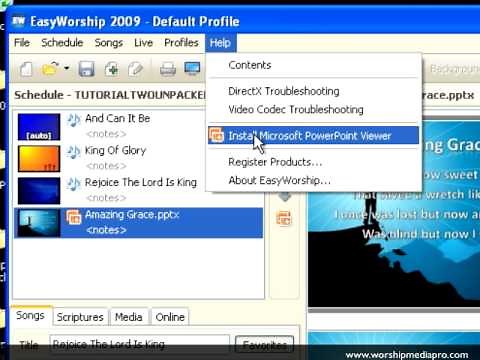
Task: Click the EasyWorship title bar icon
Action: 19,21
